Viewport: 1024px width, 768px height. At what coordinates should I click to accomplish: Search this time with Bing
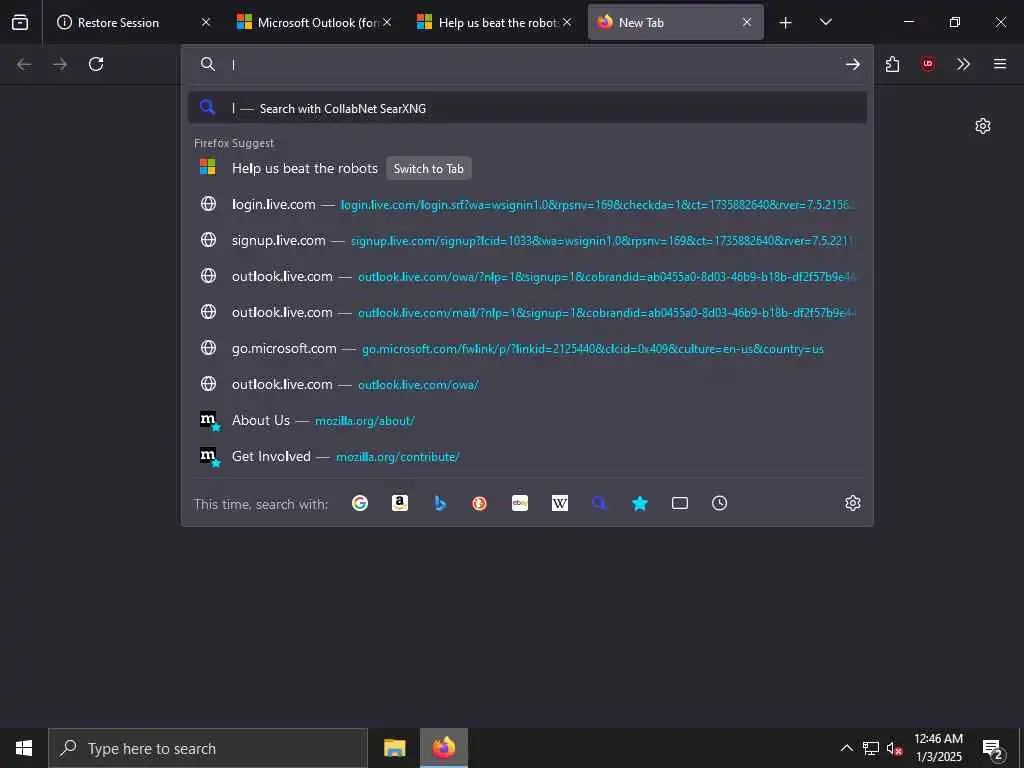pyautogui.click(x=440, y=503)
